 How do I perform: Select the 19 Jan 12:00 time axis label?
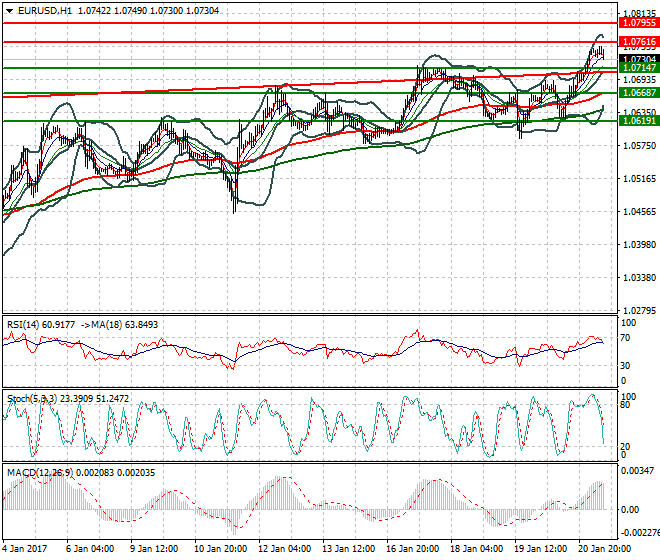[x=540, y=549]
